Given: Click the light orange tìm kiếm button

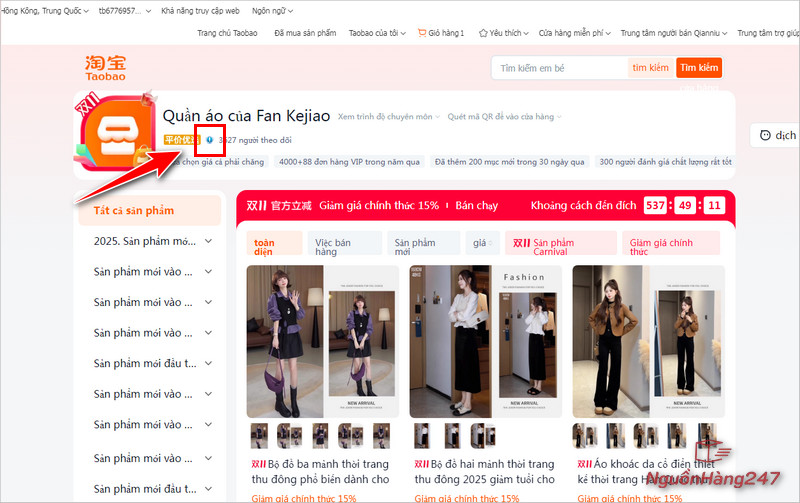Looking at the screenshot, I should (651, 68).
